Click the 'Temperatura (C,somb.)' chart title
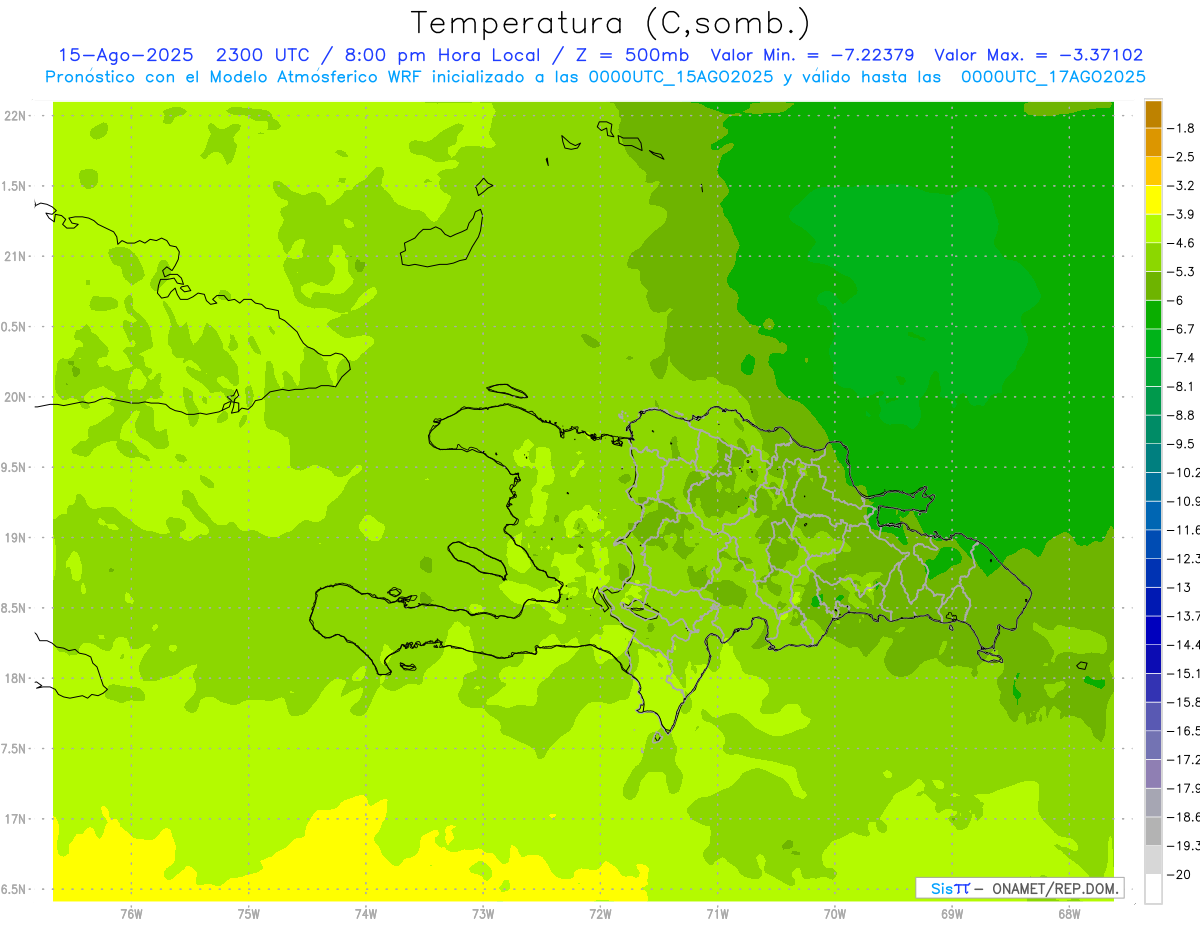Image resolution: width=1200 pixels, height=927 pixels. coord(611,23)
